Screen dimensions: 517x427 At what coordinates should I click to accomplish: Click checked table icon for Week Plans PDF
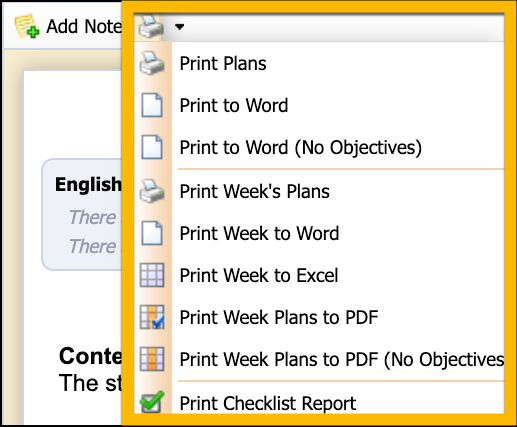coord(152,317)
